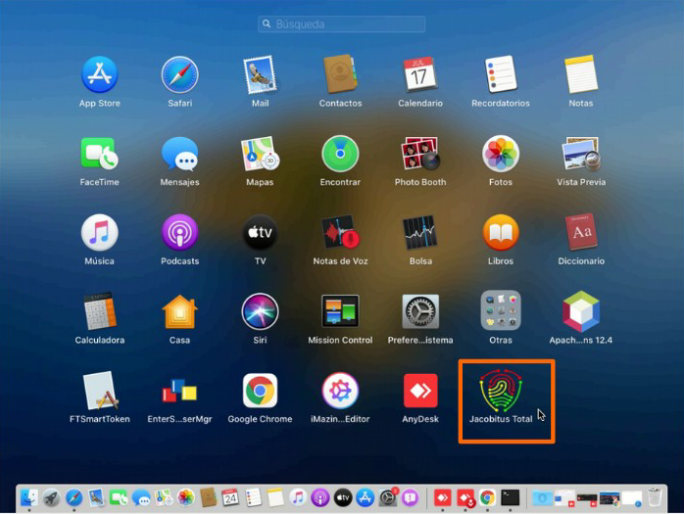Launch the iMazing Profile Editor
Screen dimensions: 684x514
coord(340,391)
